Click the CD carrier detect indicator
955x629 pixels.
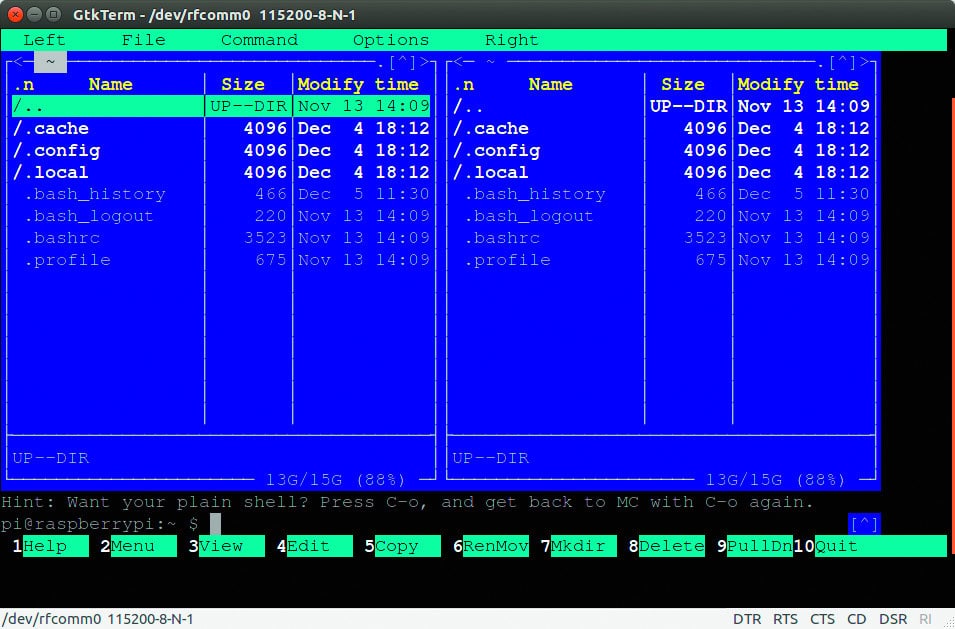tap(856, 619)
